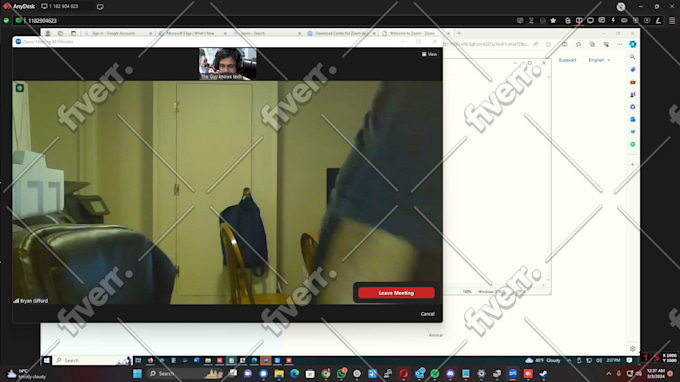Click Edge sidebar green Spotify icon
This screenshot has width=680, height=382.
pyautogui.click(x=633, y=144)
